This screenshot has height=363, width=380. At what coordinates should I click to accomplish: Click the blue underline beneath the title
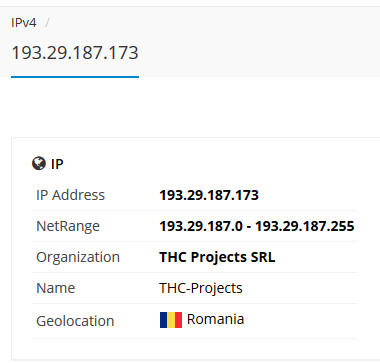(x=75, y=77)
